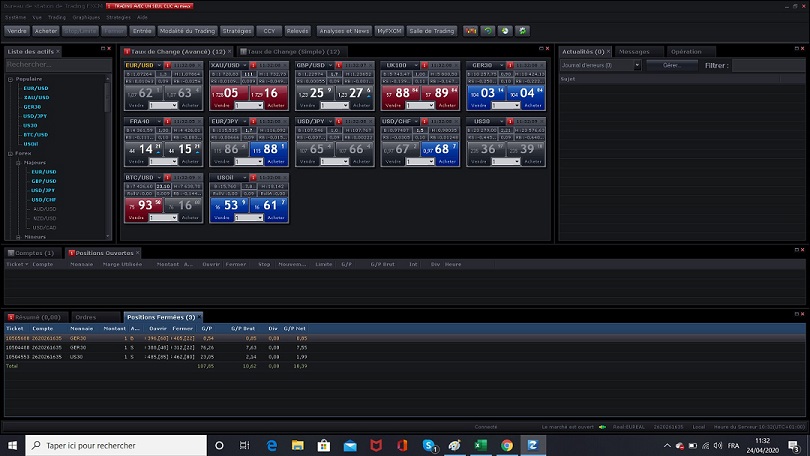Open the Journal d'erreurs dropdown

pos(637,65)
